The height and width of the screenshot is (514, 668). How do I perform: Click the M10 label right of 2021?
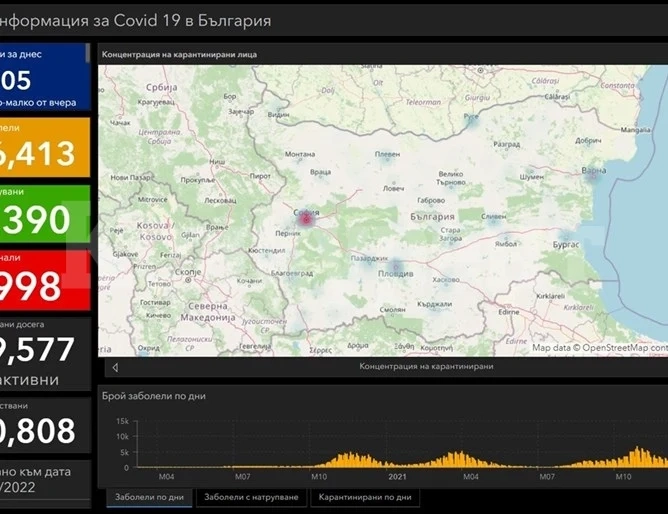click(x=623, y=477)
